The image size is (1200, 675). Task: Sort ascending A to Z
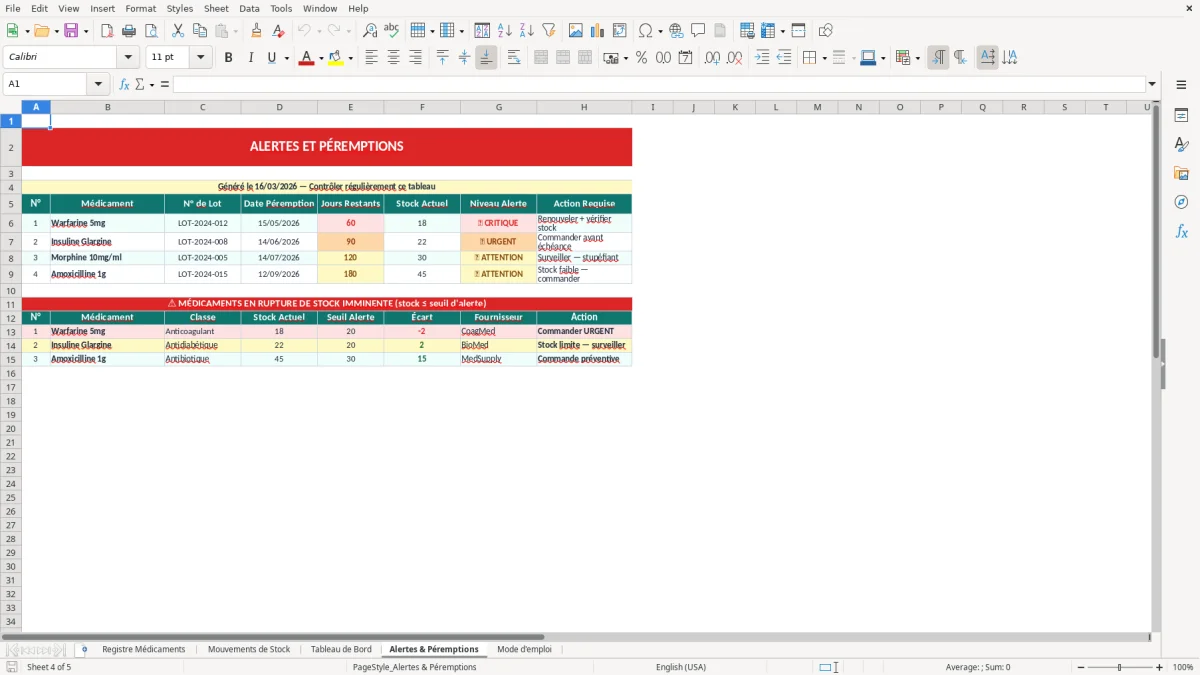505,30
